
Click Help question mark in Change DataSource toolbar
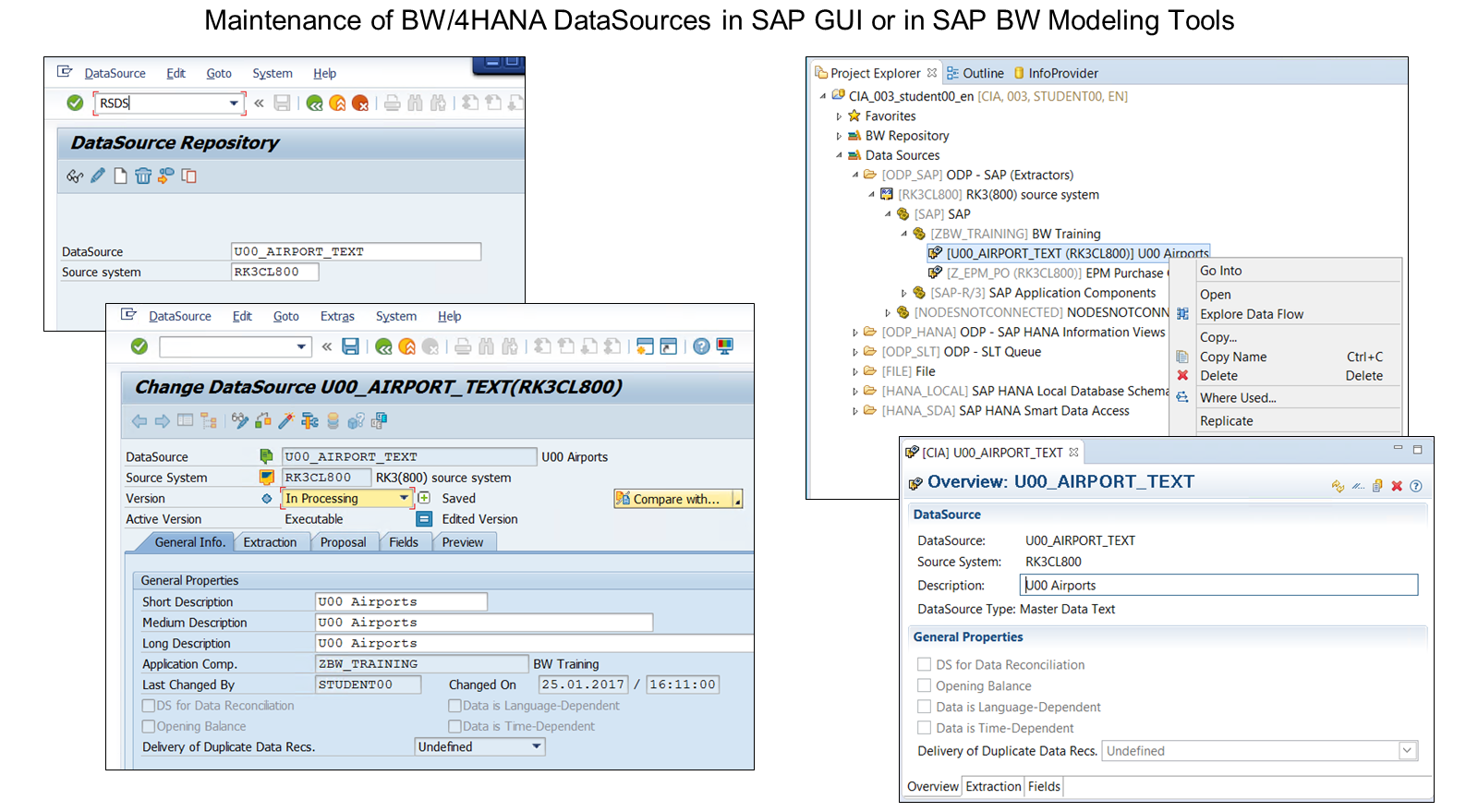point(702,346)
